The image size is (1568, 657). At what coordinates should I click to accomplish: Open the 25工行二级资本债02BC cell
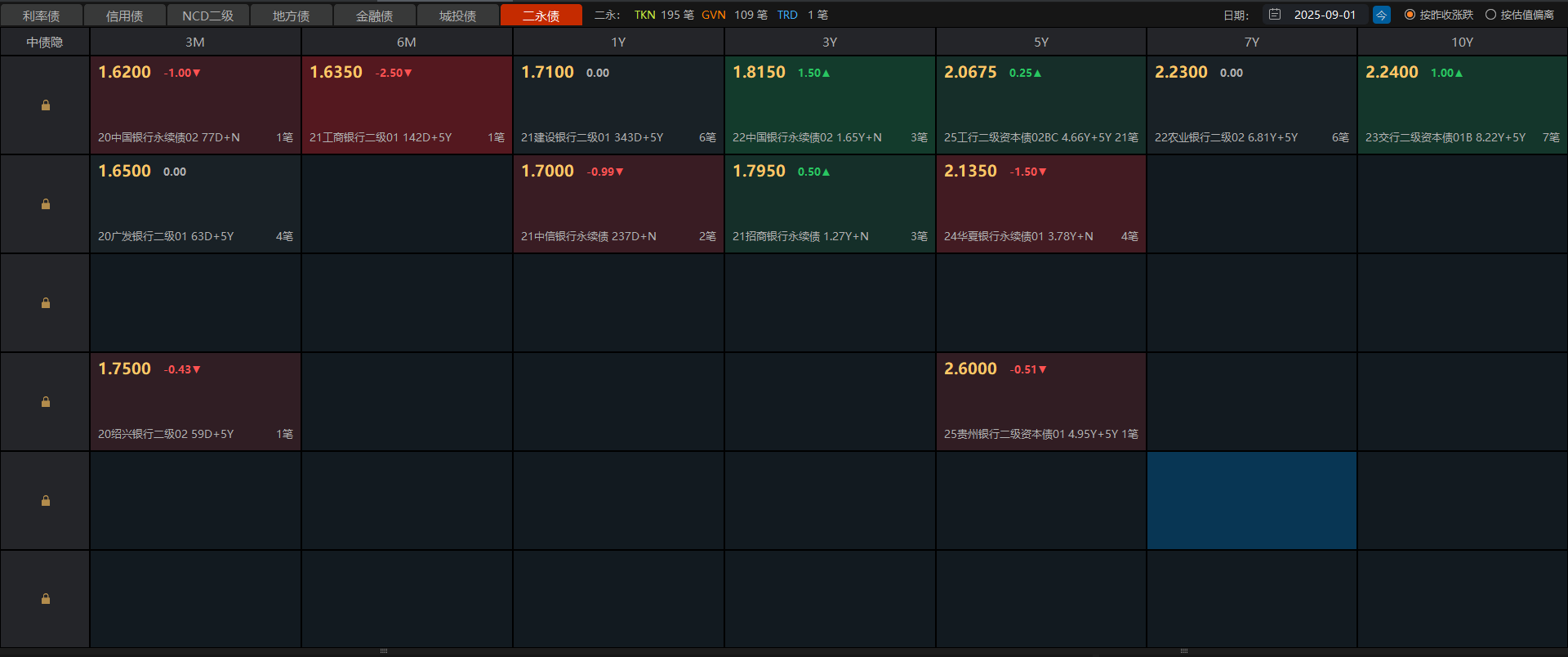click(x=1041, y=105)
